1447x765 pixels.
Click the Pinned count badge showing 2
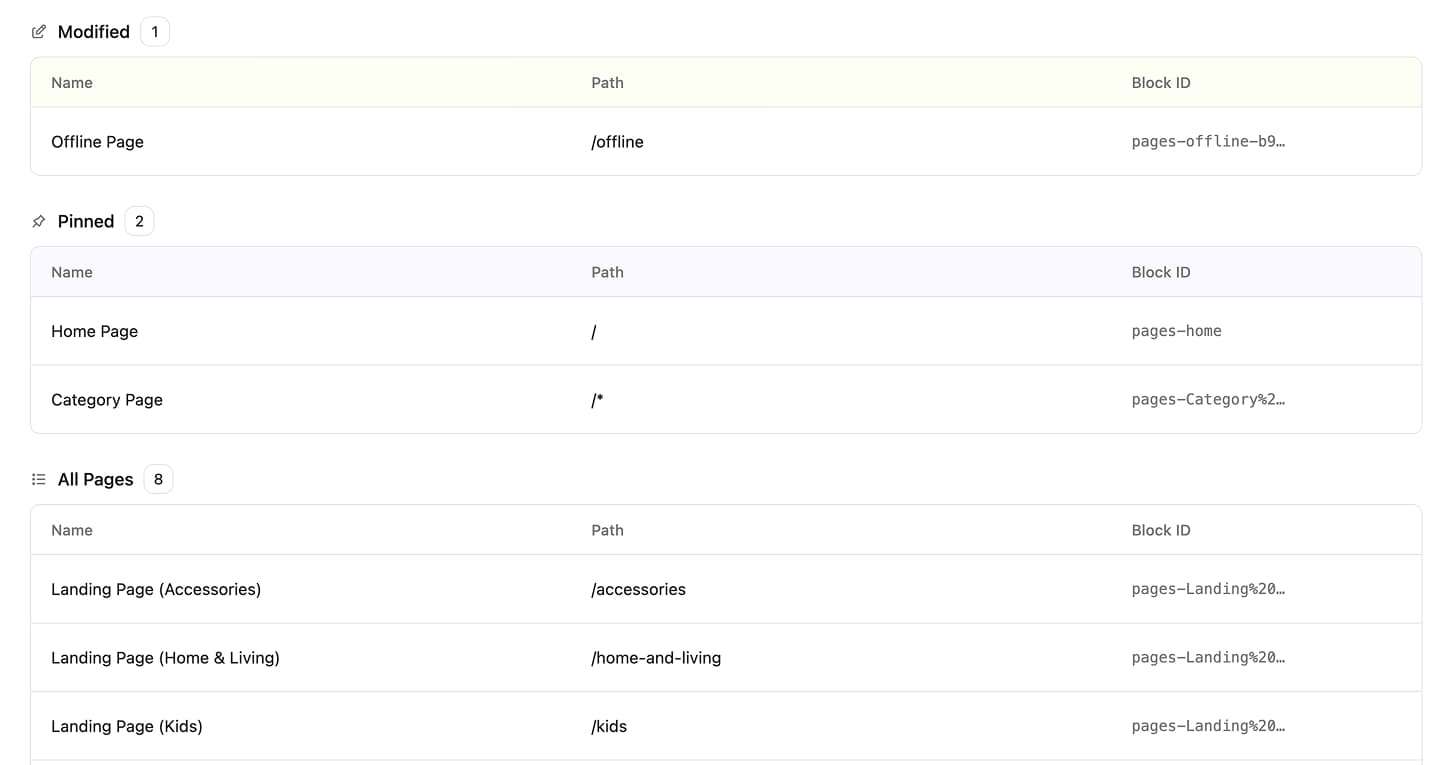139,222
